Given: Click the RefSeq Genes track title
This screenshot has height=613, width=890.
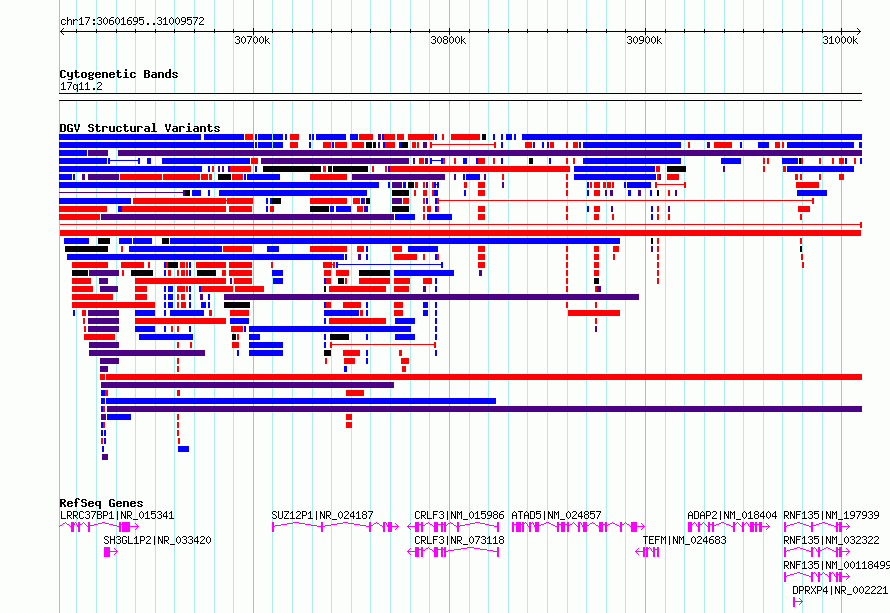Looking at the screenshot, I should [x=102, y=503].
